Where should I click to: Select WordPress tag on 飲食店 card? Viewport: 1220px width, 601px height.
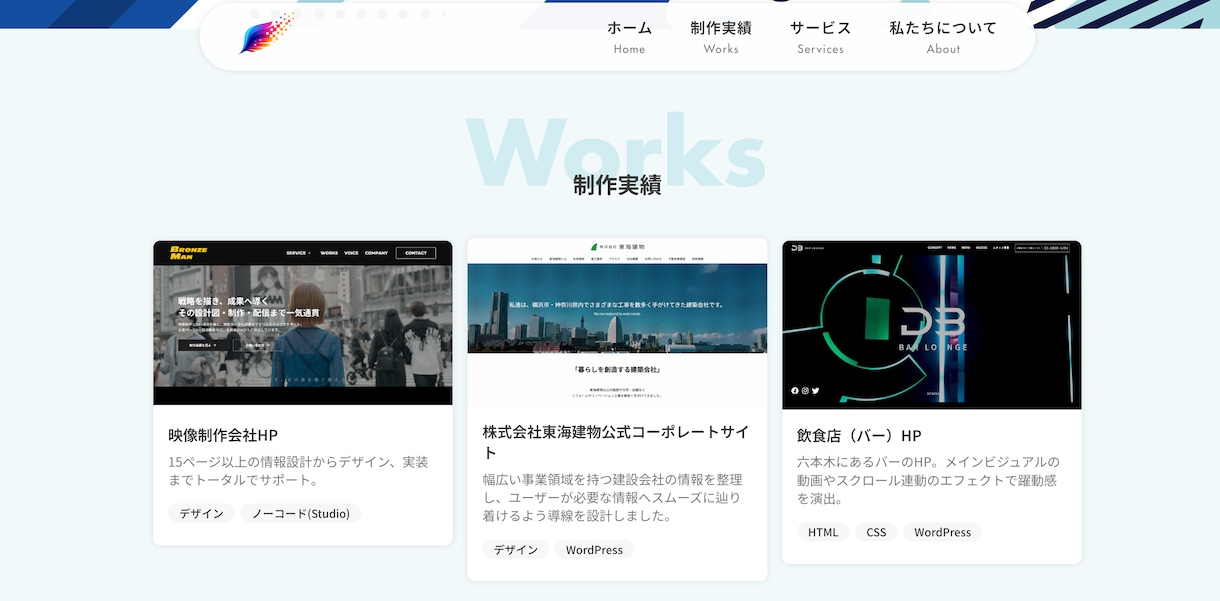(x=943, y=532)
